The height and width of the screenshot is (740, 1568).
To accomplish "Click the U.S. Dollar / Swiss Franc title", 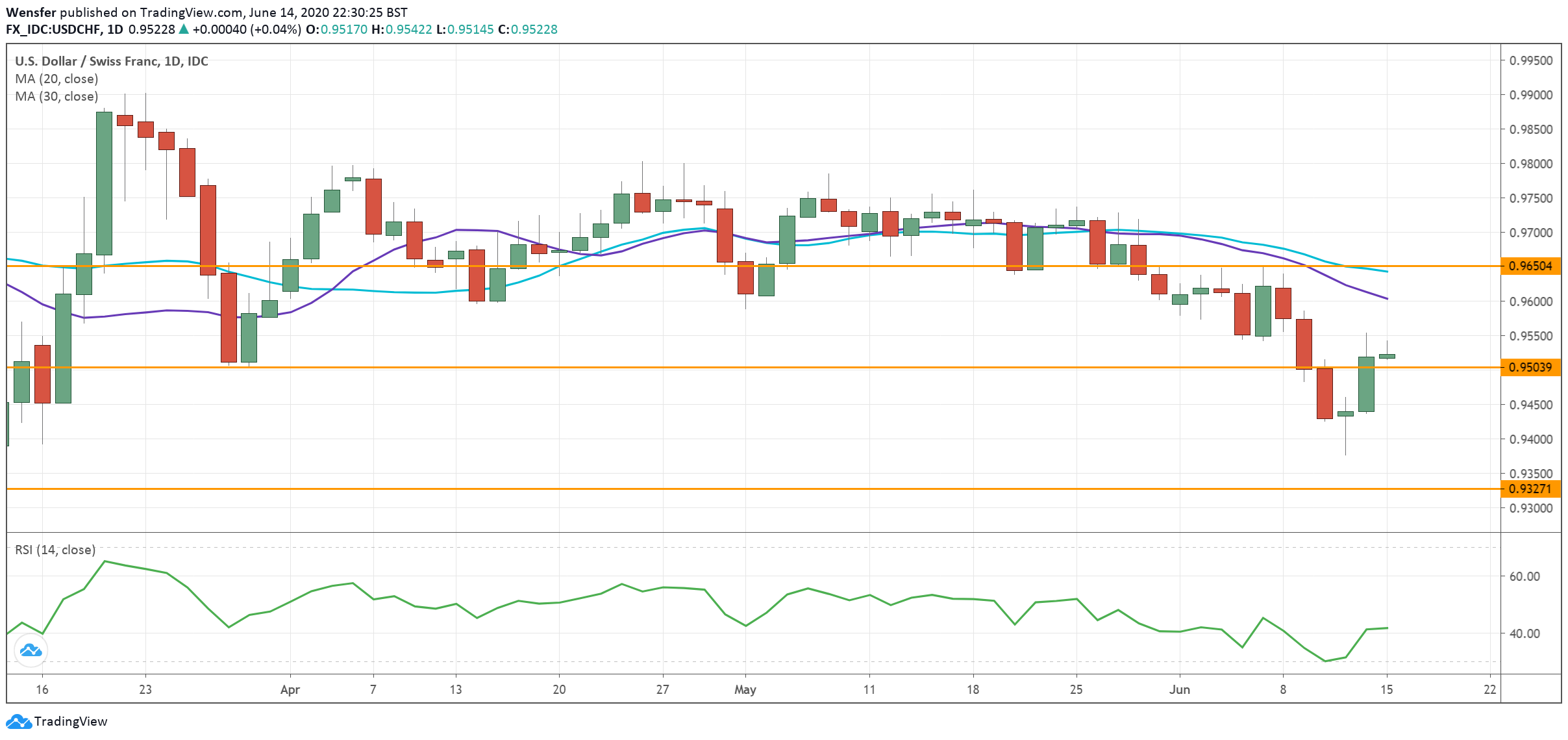I will pyautogui.click(x=111, y=61).
